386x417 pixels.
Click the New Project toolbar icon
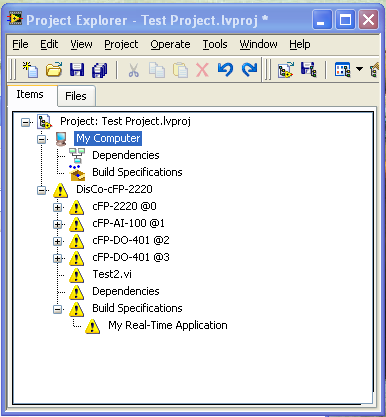[30, 70]
